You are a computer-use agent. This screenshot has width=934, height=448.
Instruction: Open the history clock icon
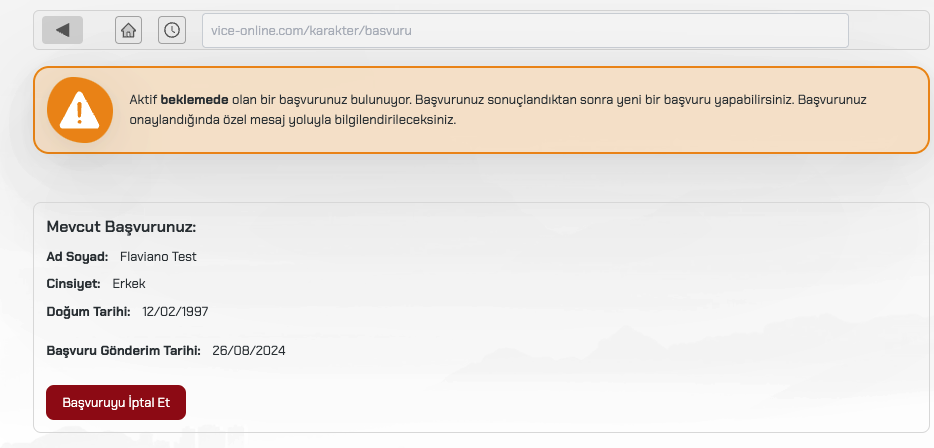pos(172,30)
